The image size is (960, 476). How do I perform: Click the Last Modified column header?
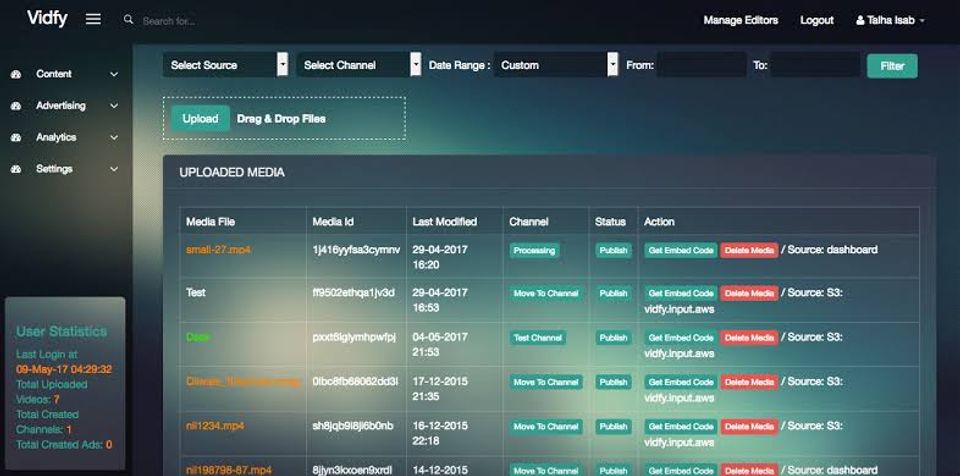tap(444, 222)
